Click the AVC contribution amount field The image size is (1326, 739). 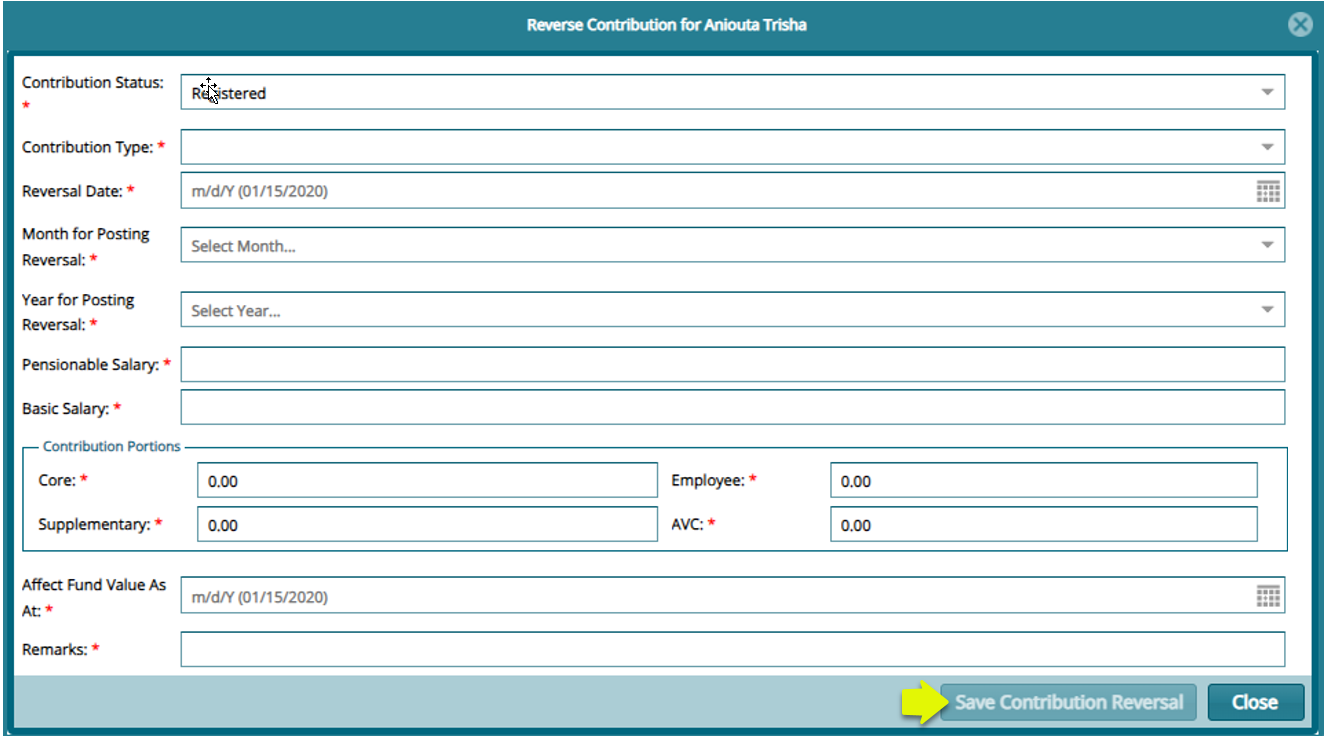(x=1043, y=525)
